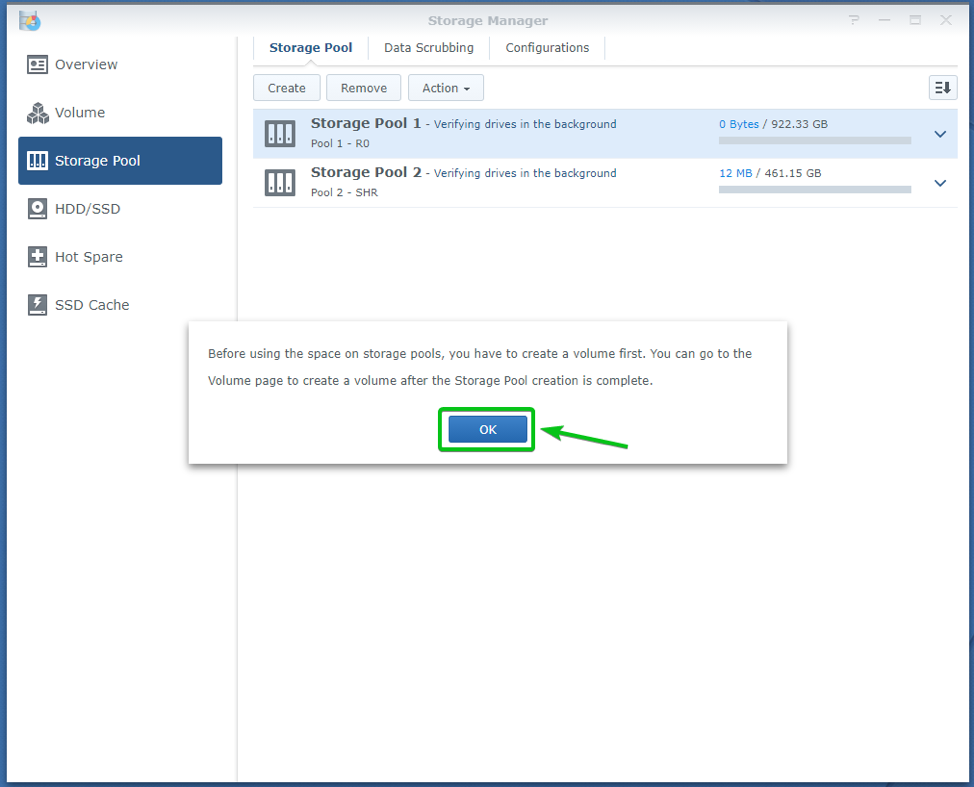Maximize the Storage Manager window
This screenshot has height=787, width=974.
click(x=915, y=20)
